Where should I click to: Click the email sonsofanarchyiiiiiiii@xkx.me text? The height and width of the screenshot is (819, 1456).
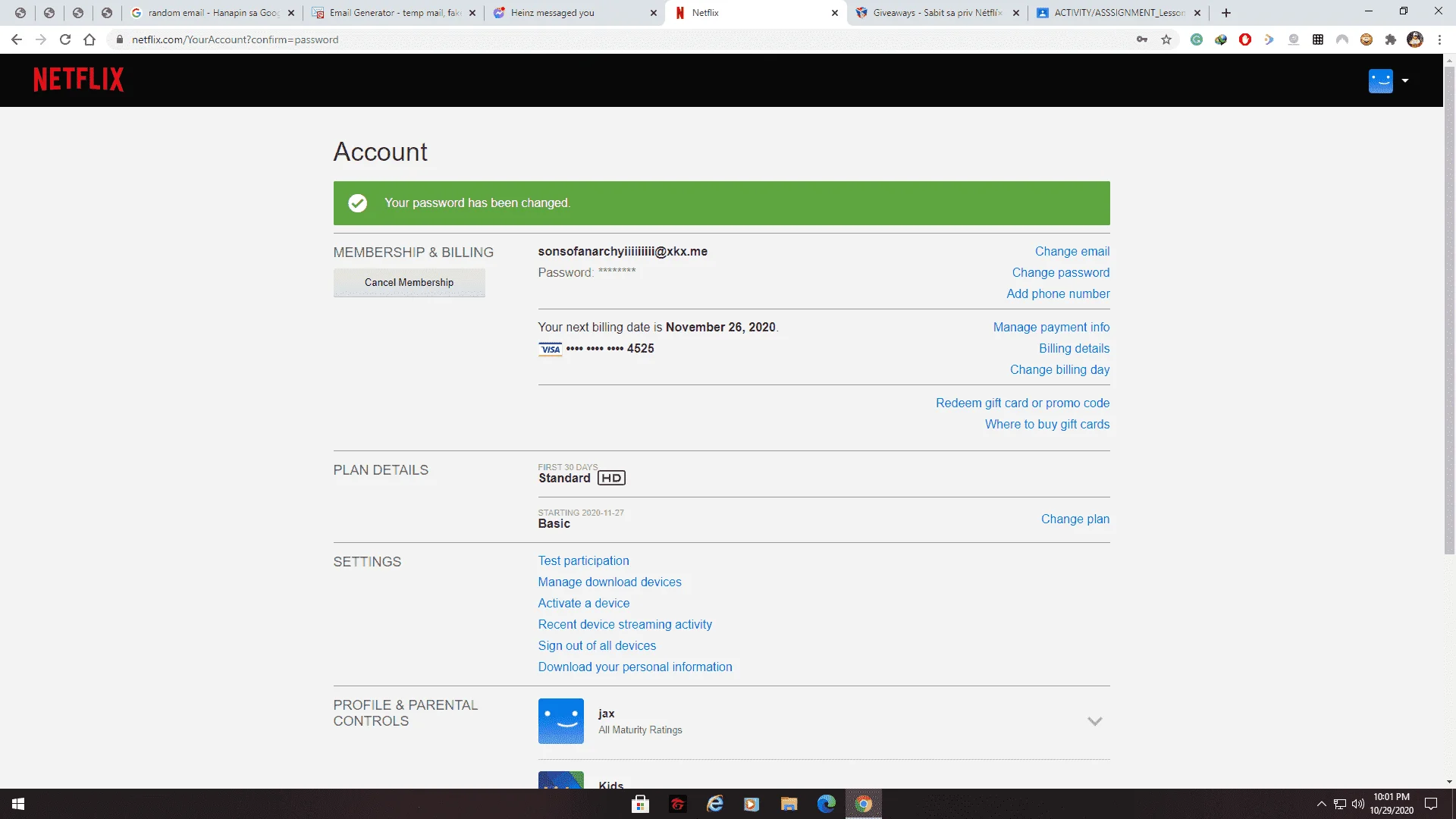pos(623,251)
